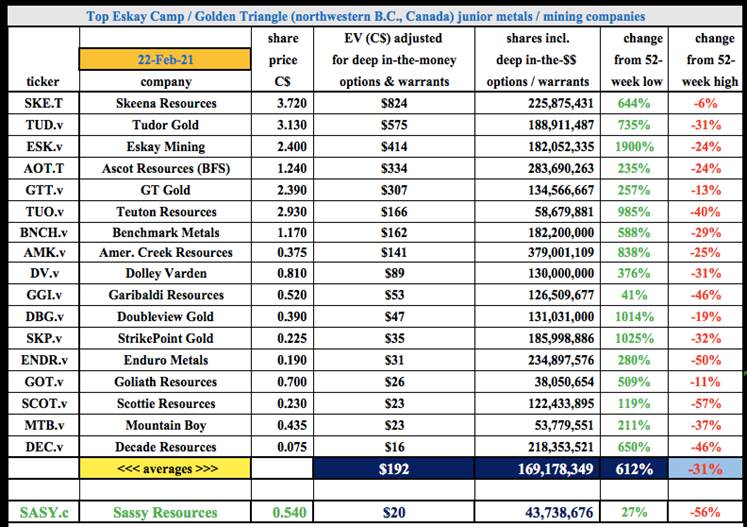Select the Garibaldi Resources cell

click(x=165, y=295)
